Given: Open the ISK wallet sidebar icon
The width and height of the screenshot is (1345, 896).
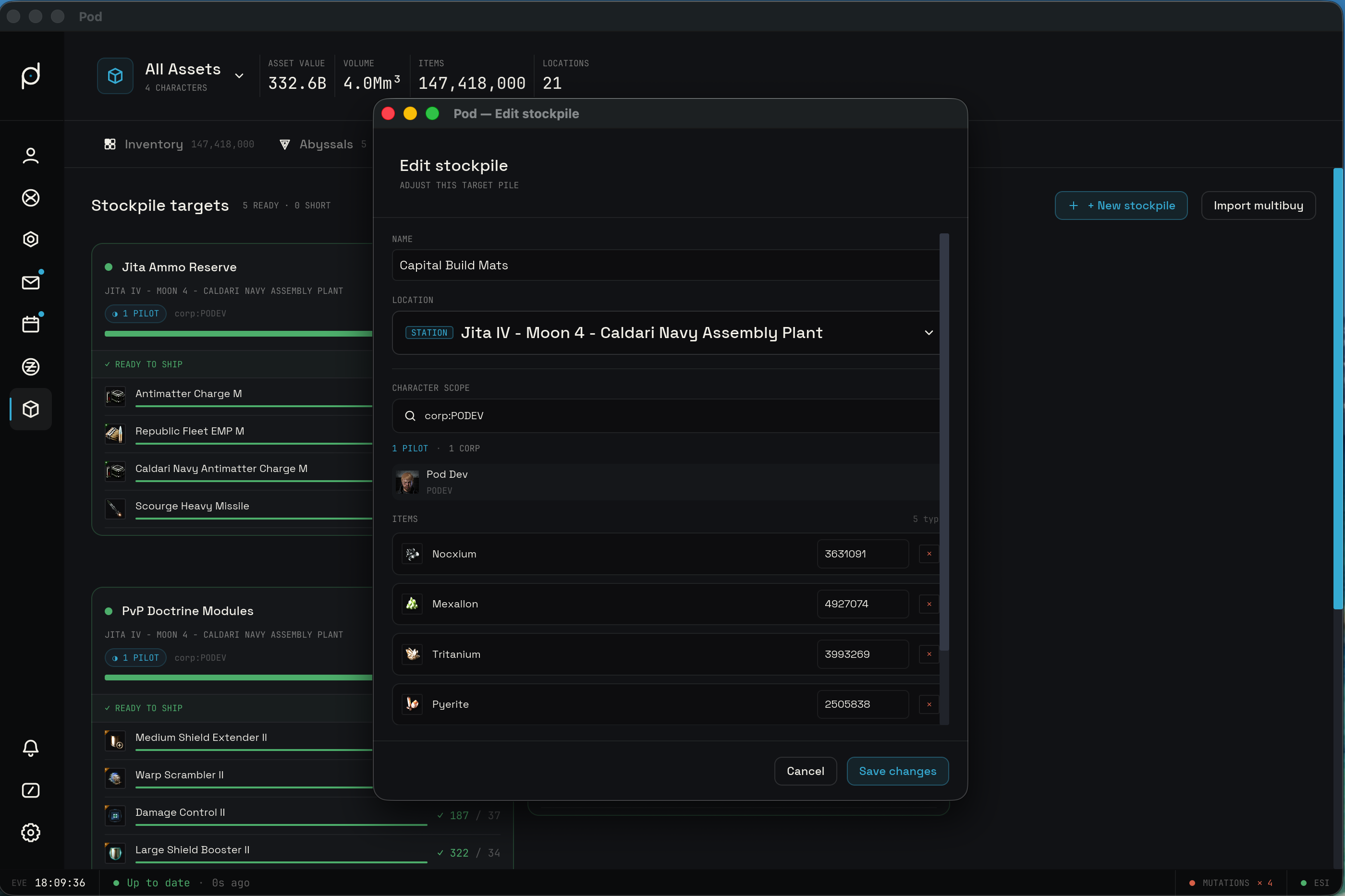Looking at the screenshot, I should click(x=31, y=367).
